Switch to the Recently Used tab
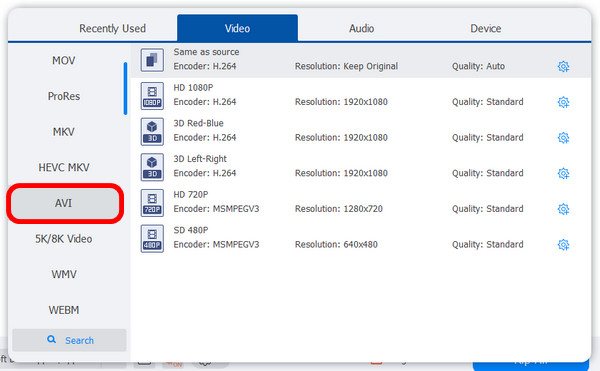 112,28
